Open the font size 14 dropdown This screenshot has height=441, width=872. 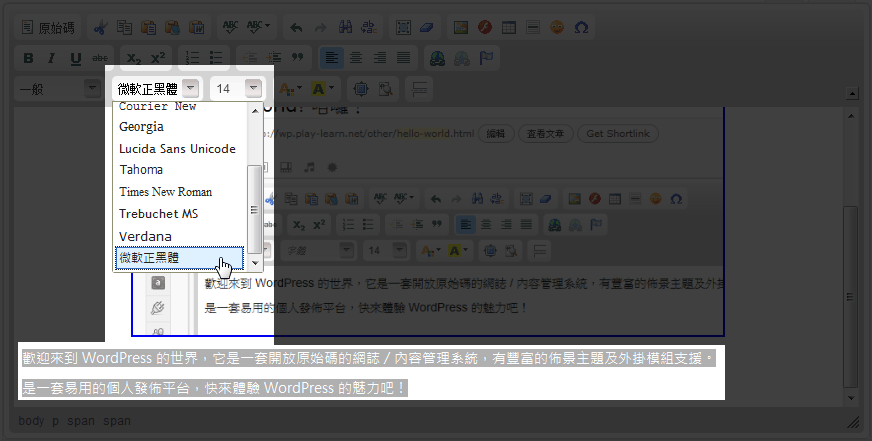[237, 88]
